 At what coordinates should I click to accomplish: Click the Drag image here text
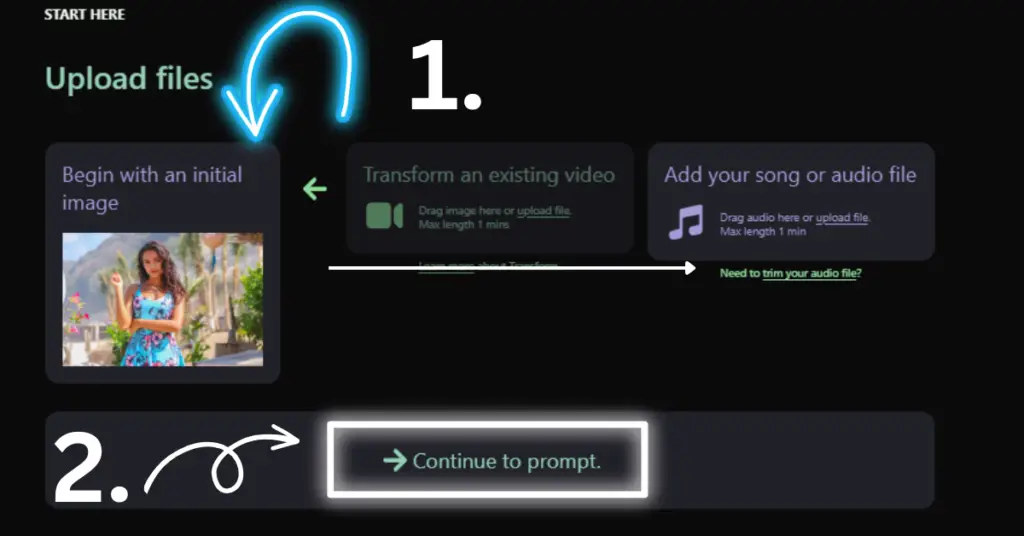pyautogui.click(x=460, y=211)
